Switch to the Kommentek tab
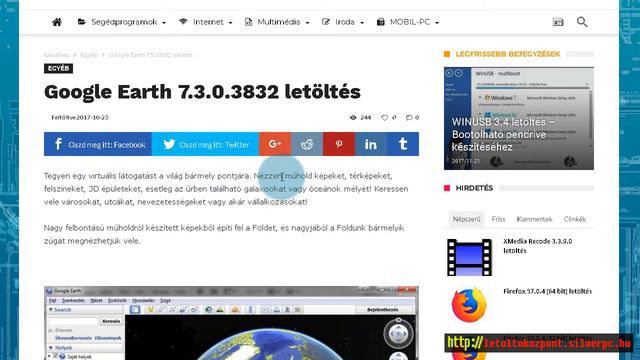 pyautogui.click(x=534, y=219)
